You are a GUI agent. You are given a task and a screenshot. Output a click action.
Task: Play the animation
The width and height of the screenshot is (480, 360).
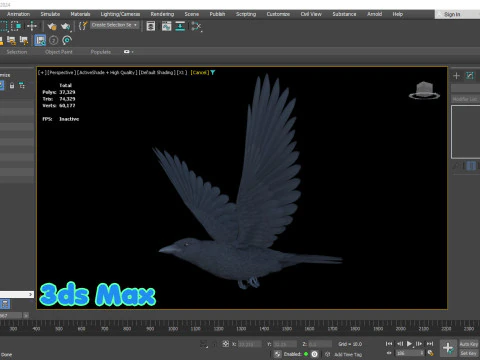(409, 344)
